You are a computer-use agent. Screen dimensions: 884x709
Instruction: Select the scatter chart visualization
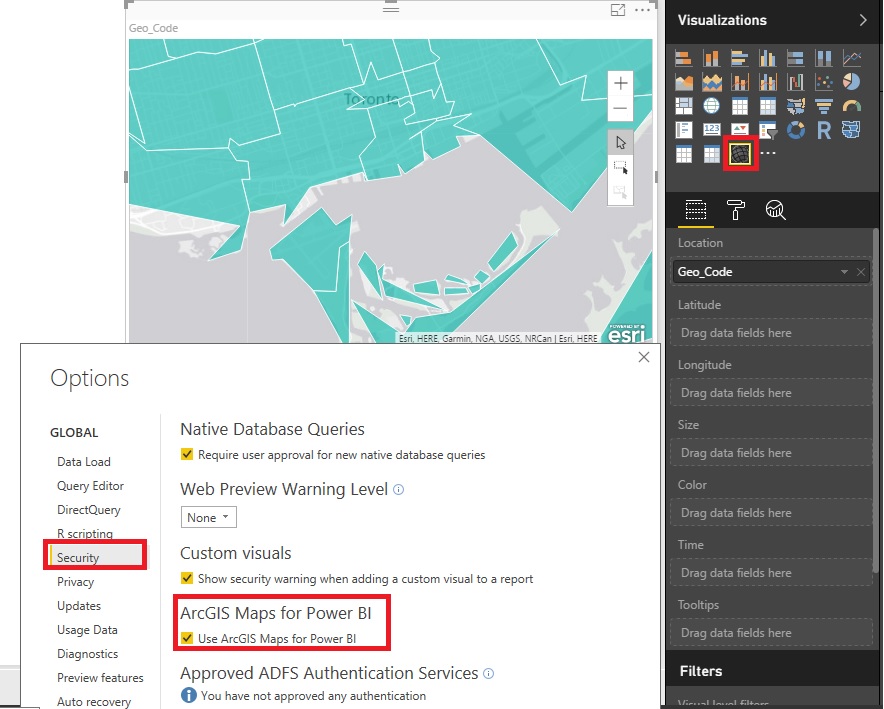tap(824, 82)
